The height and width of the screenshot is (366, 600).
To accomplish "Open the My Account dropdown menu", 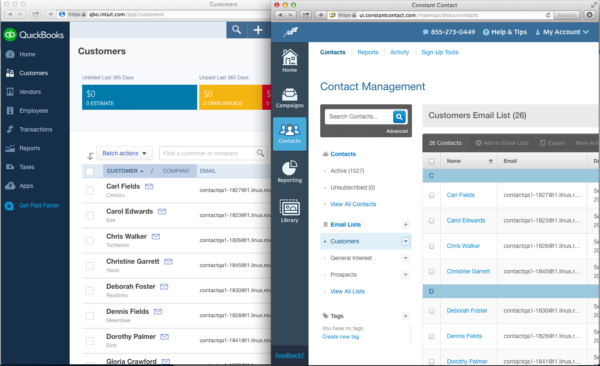I will pyautogui.click(x=562, y=32).
